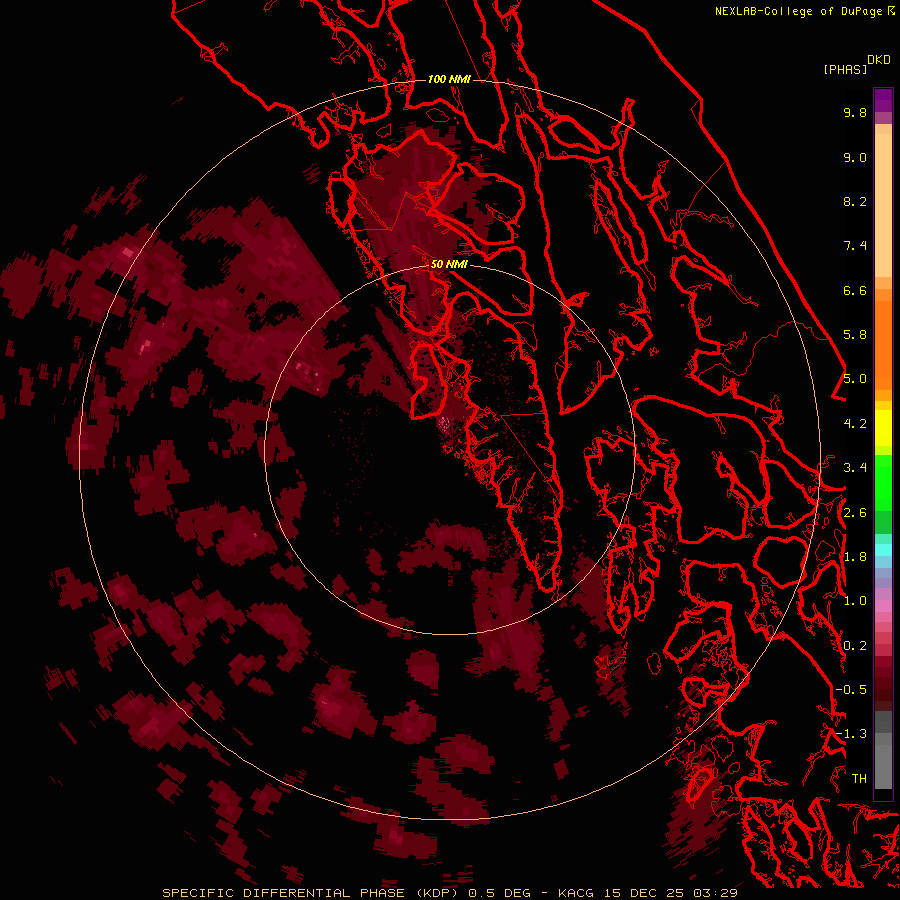This screenshot has width=900, height=900.
Task: Click the bright green segment of the color bar
Action: tap(883, 482)
